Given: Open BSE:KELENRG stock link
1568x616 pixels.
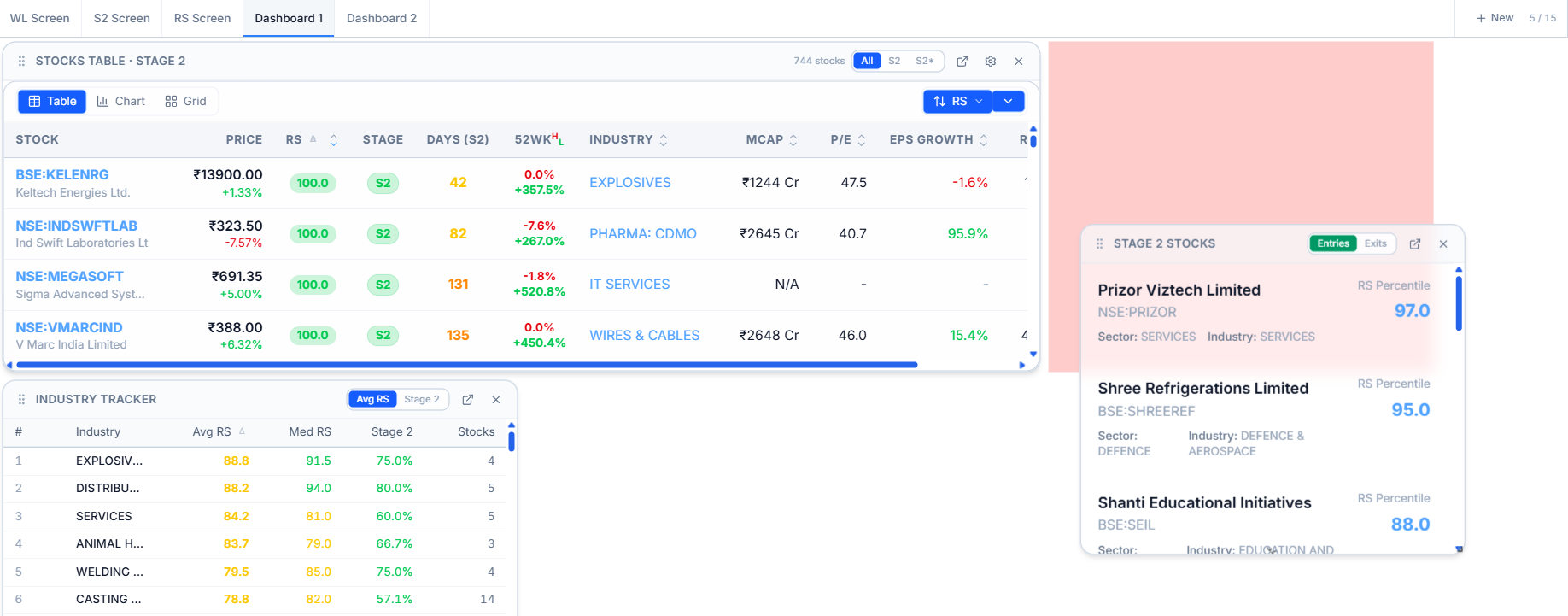Looking at the screenshot, I should pos(62,175).
